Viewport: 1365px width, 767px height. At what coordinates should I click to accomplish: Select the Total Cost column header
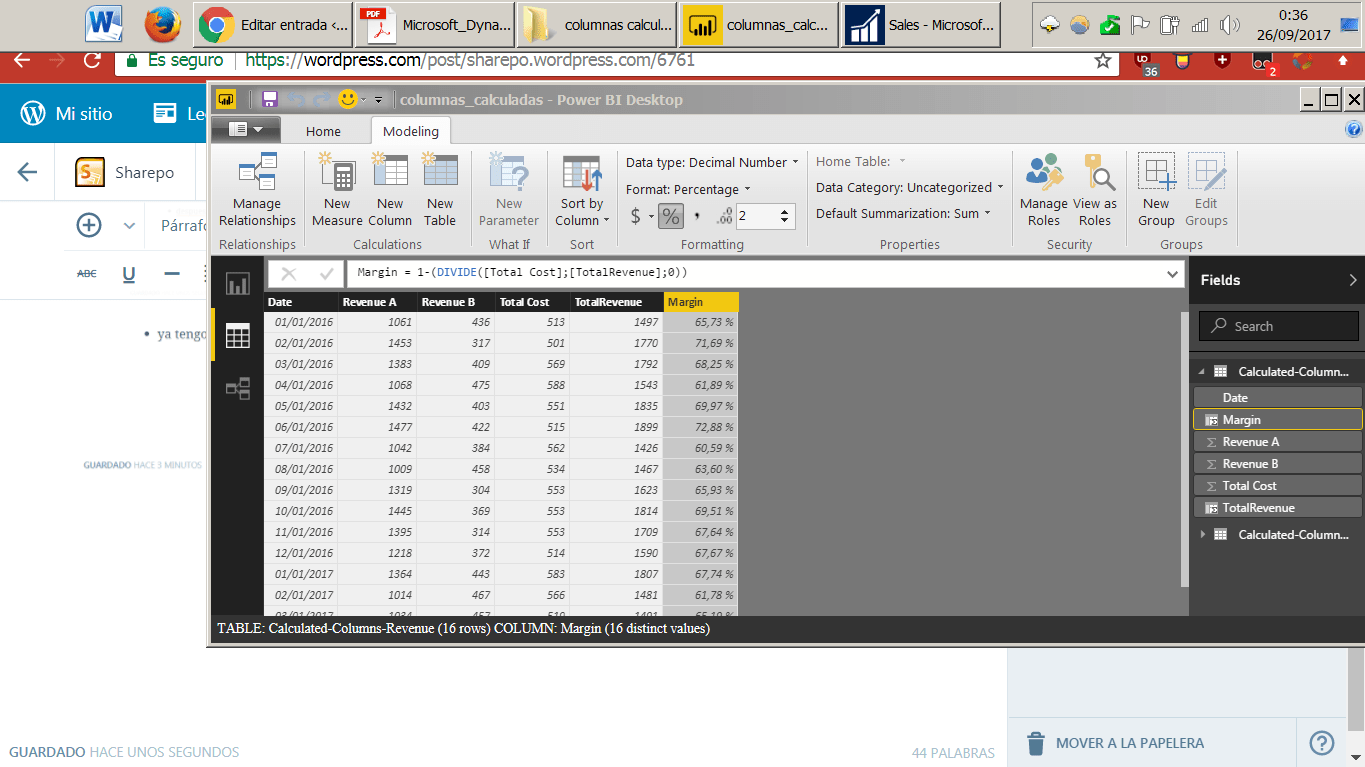(x=533, y=302)
